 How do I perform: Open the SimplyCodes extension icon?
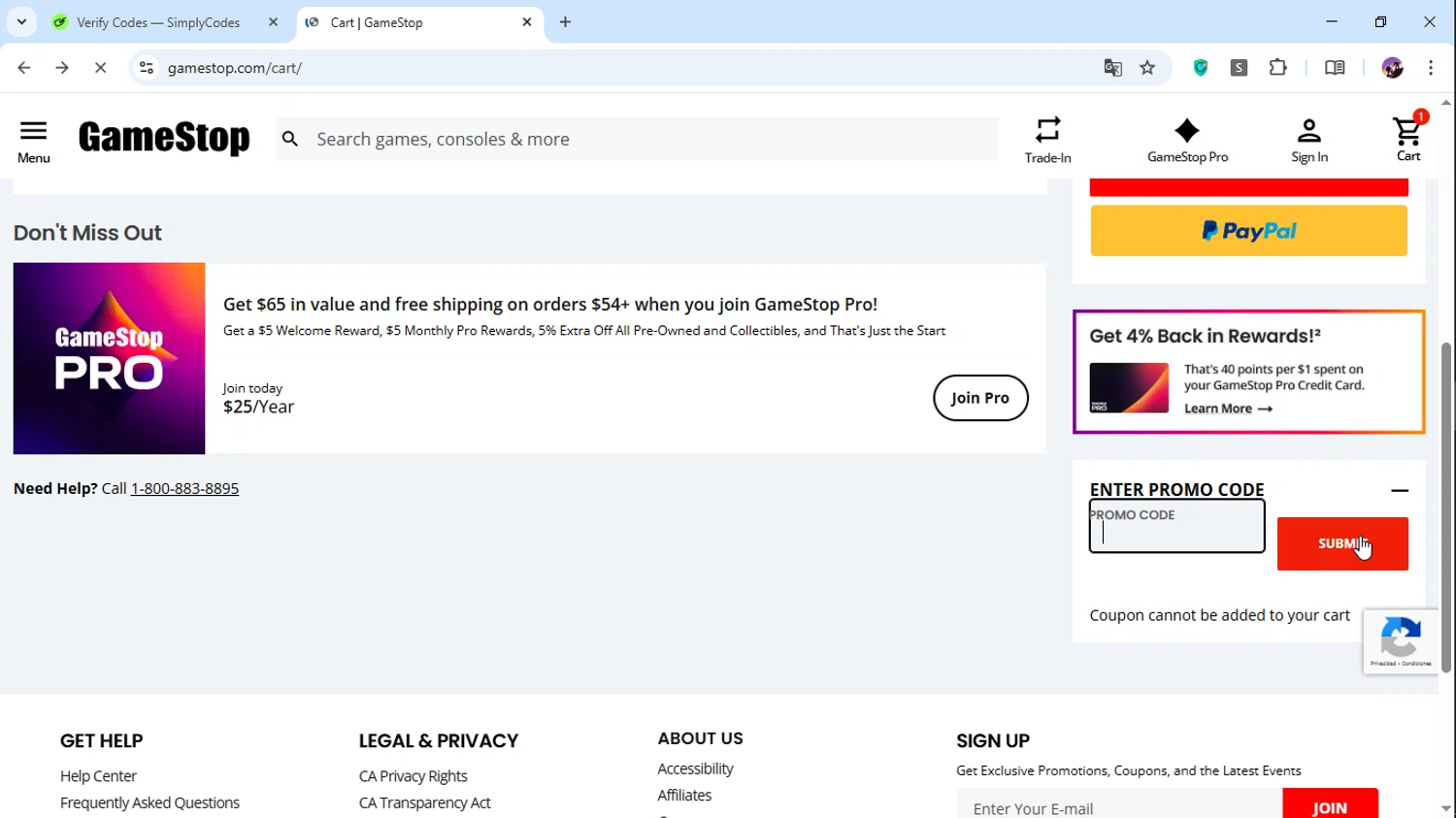pos(1240,68)
